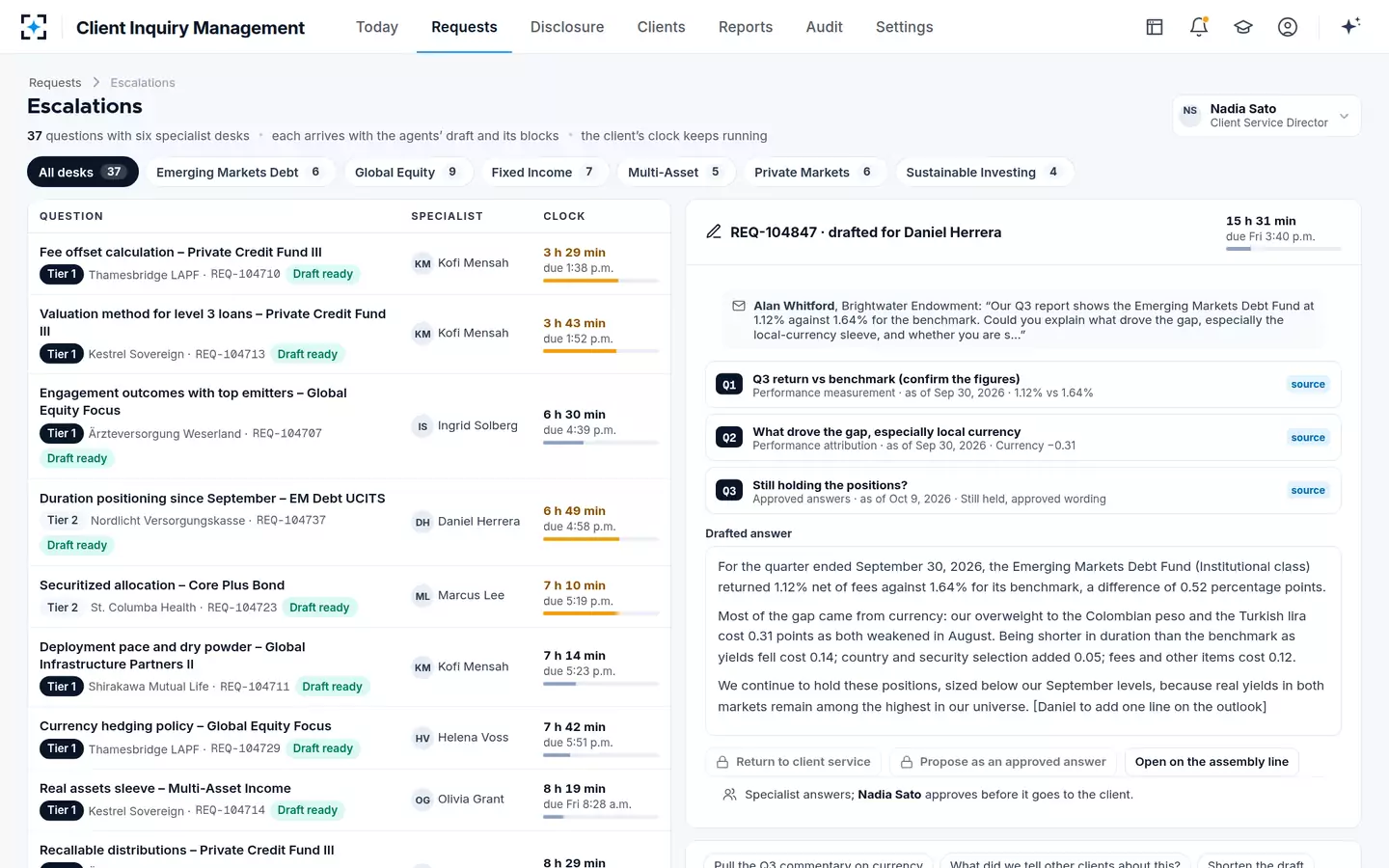Image resolution: width=1389 pixels, height=868 pixels.
Task: Filter by Multi-Asset desk
Action: coord(674,172)
